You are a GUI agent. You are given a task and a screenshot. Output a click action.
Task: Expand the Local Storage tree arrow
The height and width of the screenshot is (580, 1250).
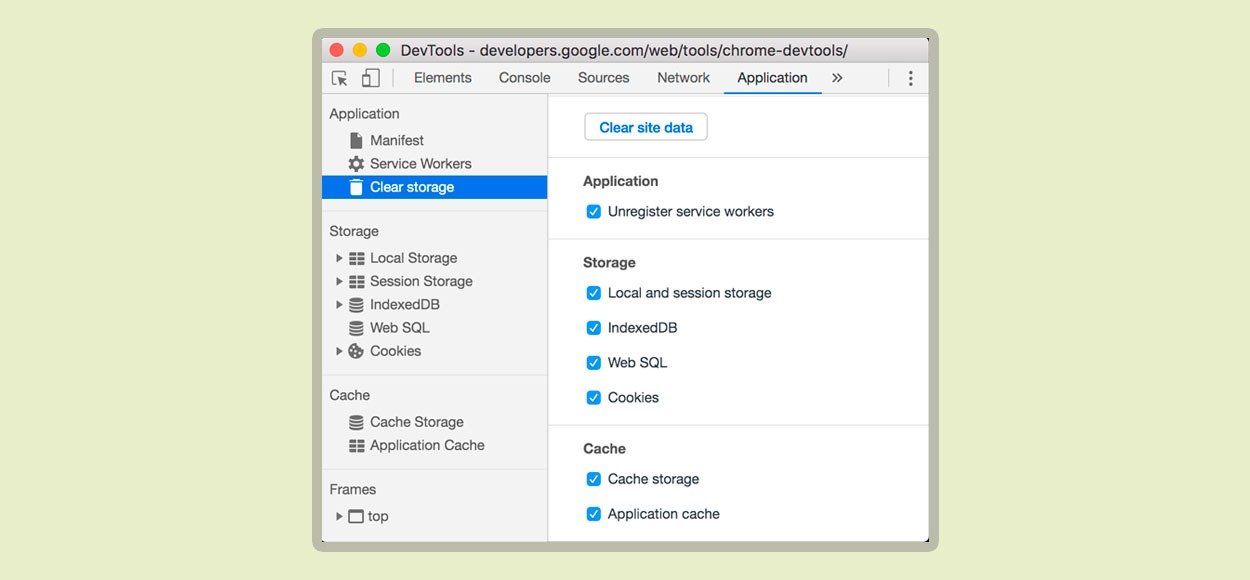point(339,258)
